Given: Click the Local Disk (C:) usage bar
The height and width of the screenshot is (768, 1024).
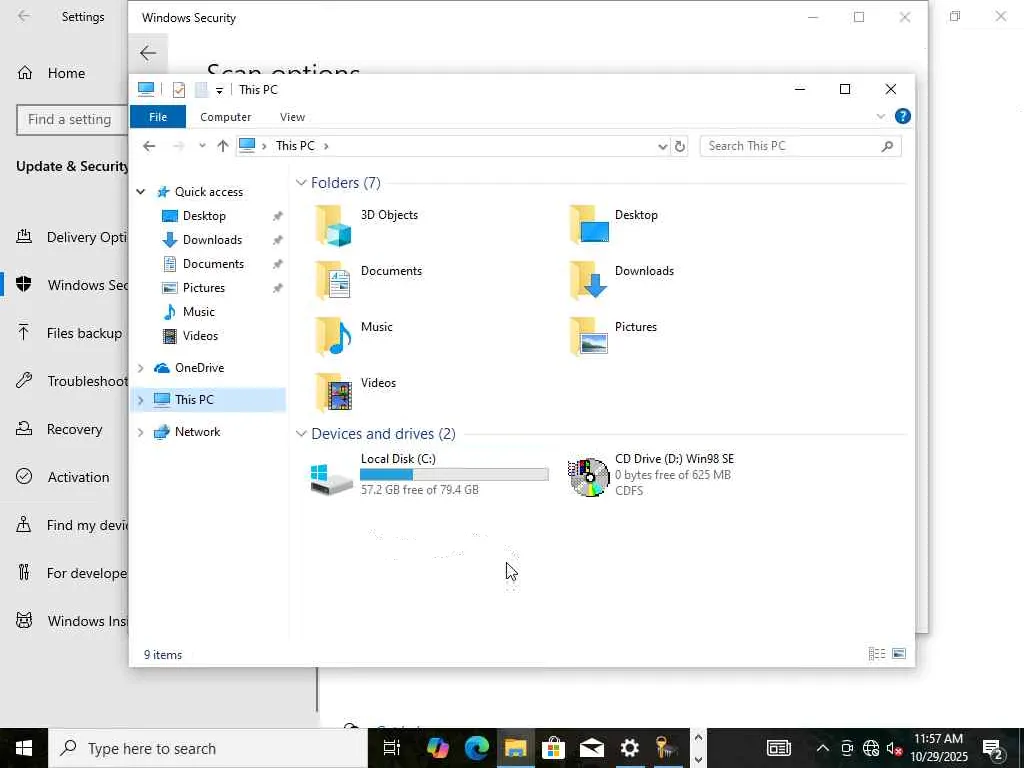Looking at the screenshot, I should coord(454,475).
